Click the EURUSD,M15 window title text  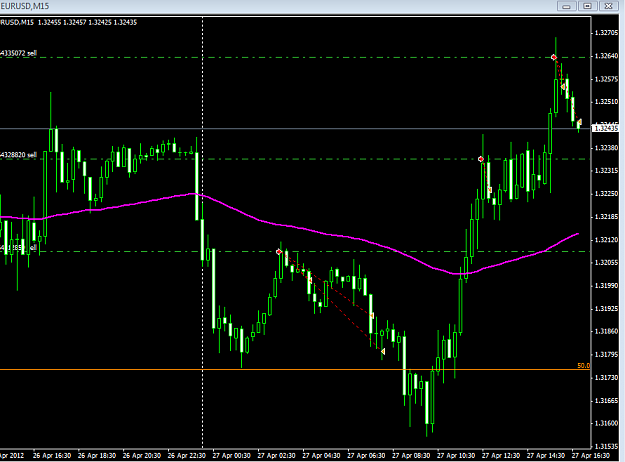(x=25, y=6)
